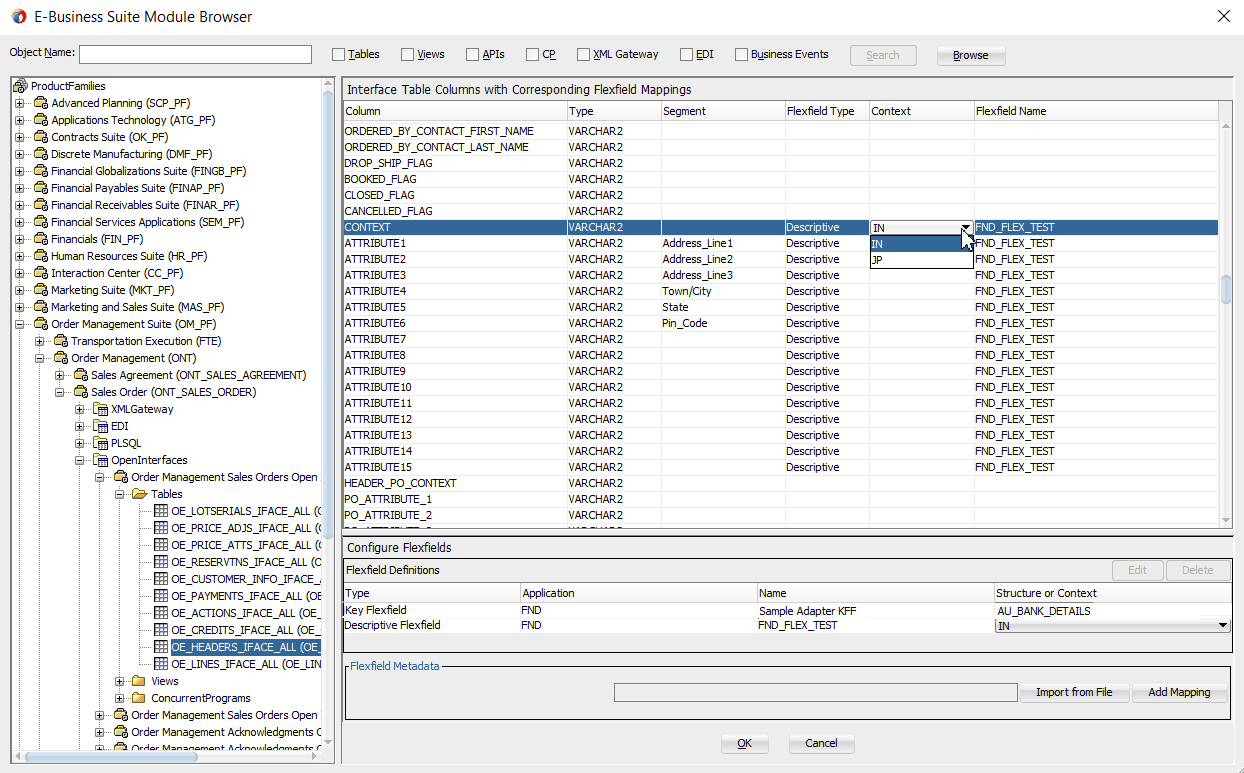
Task: Choose JP from the context dropdown list
Action: (x=921, y=260)
